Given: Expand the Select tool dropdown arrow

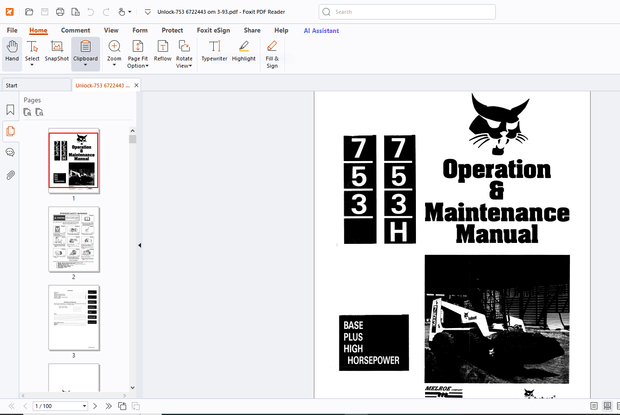Looking at the screenshot, I should click(x=32, y=65).
